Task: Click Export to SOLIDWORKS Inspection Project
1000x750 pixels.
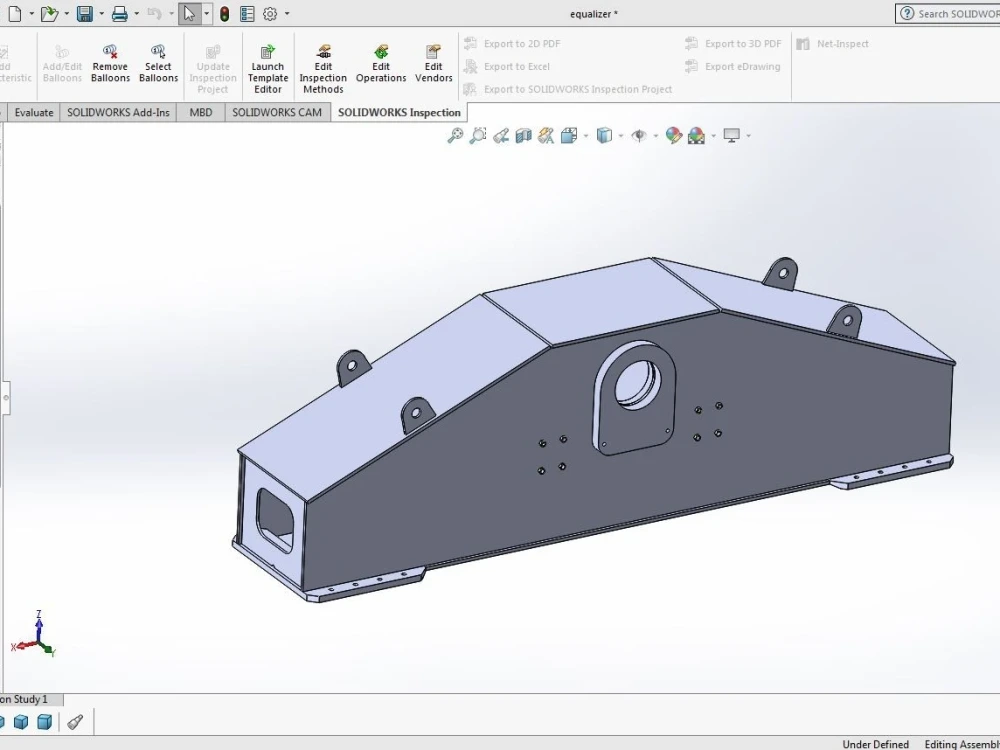Action: pyautogui.click(x=568, y=89)
